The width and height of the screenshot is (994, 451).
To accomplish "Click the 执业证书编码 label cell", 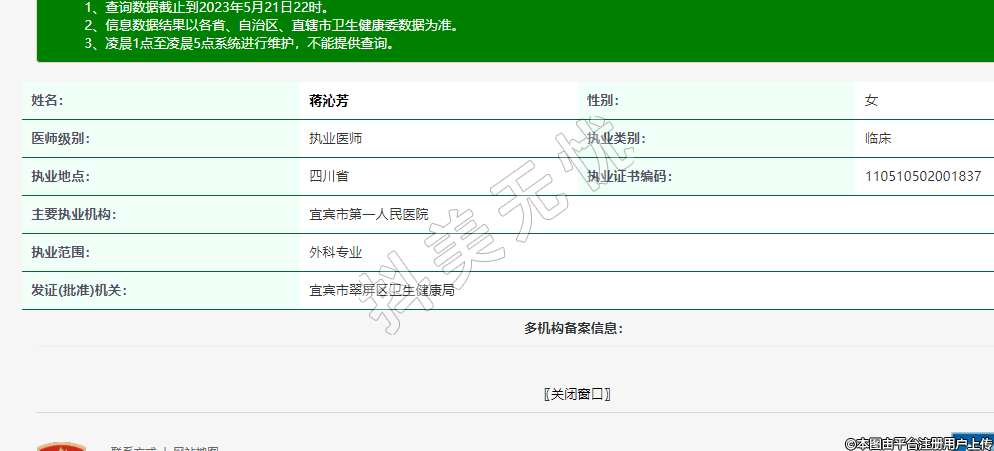I will pyautogui.click(x=629, y=177).
